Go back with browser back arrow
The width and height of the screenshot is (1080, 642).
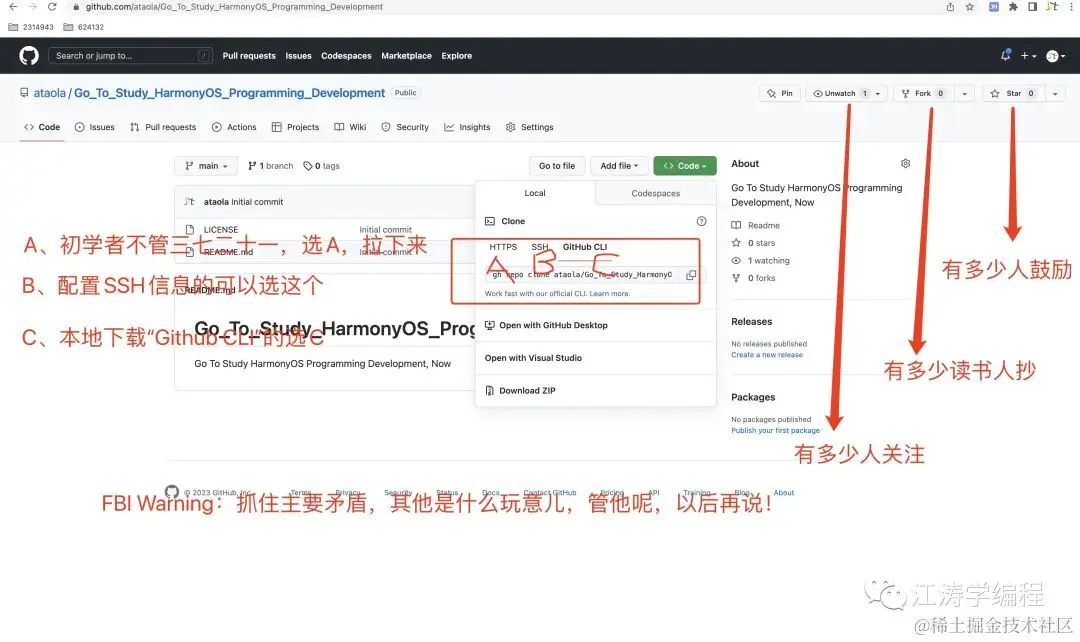pyautogui.click(x=13, y=7)
